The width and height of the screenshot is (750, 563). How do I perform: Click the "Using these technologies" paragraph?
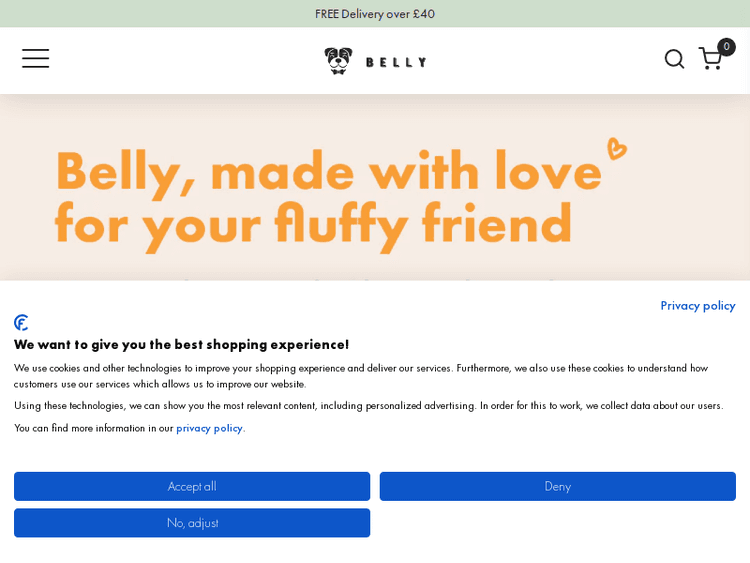click(x=367, y=405)
